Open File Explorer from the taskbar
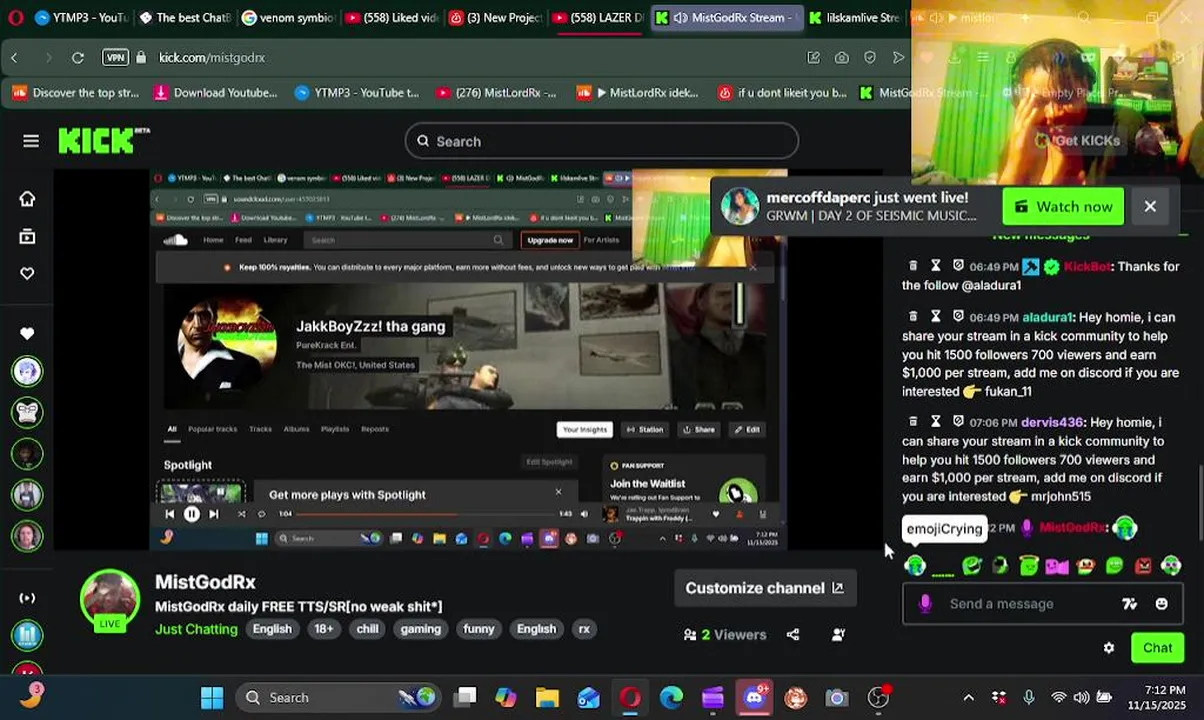The width and height of the screenshot is (1204, 720). coord(547,698)
